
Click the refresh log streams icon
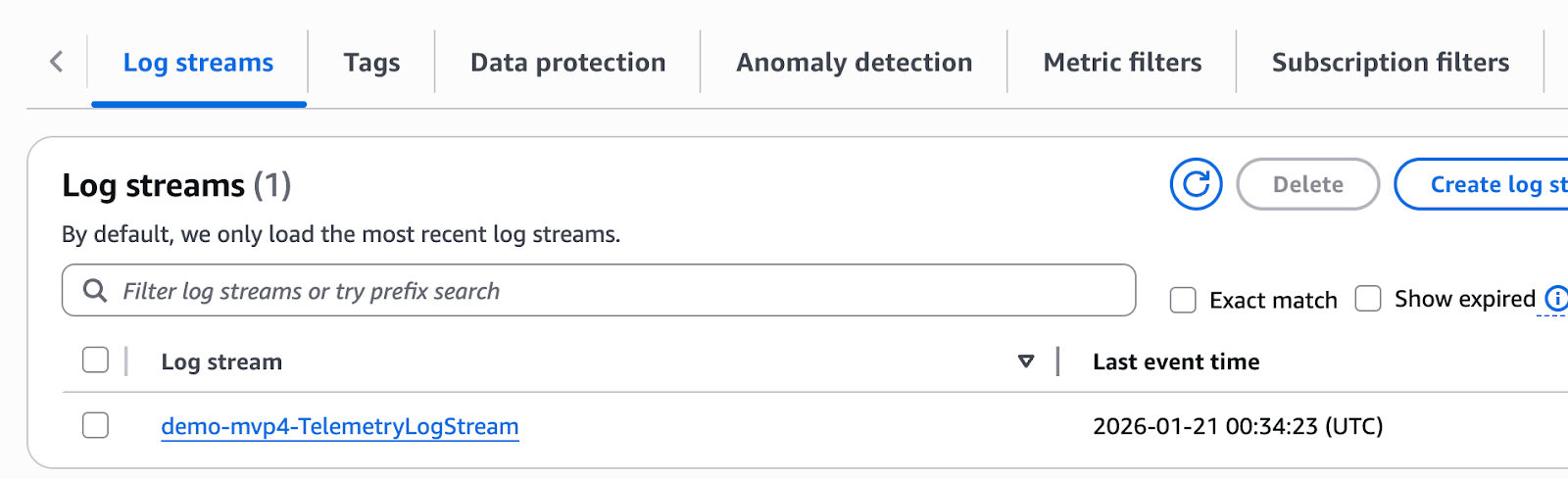1196,184
